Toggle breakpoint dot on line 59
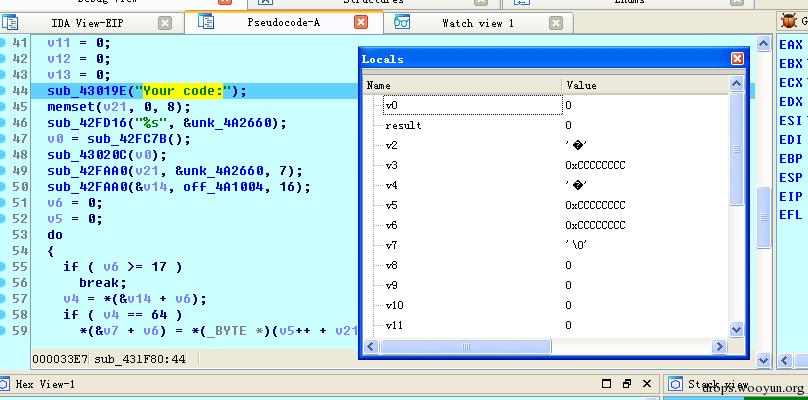The image size is (808, 400). (2, 330)
